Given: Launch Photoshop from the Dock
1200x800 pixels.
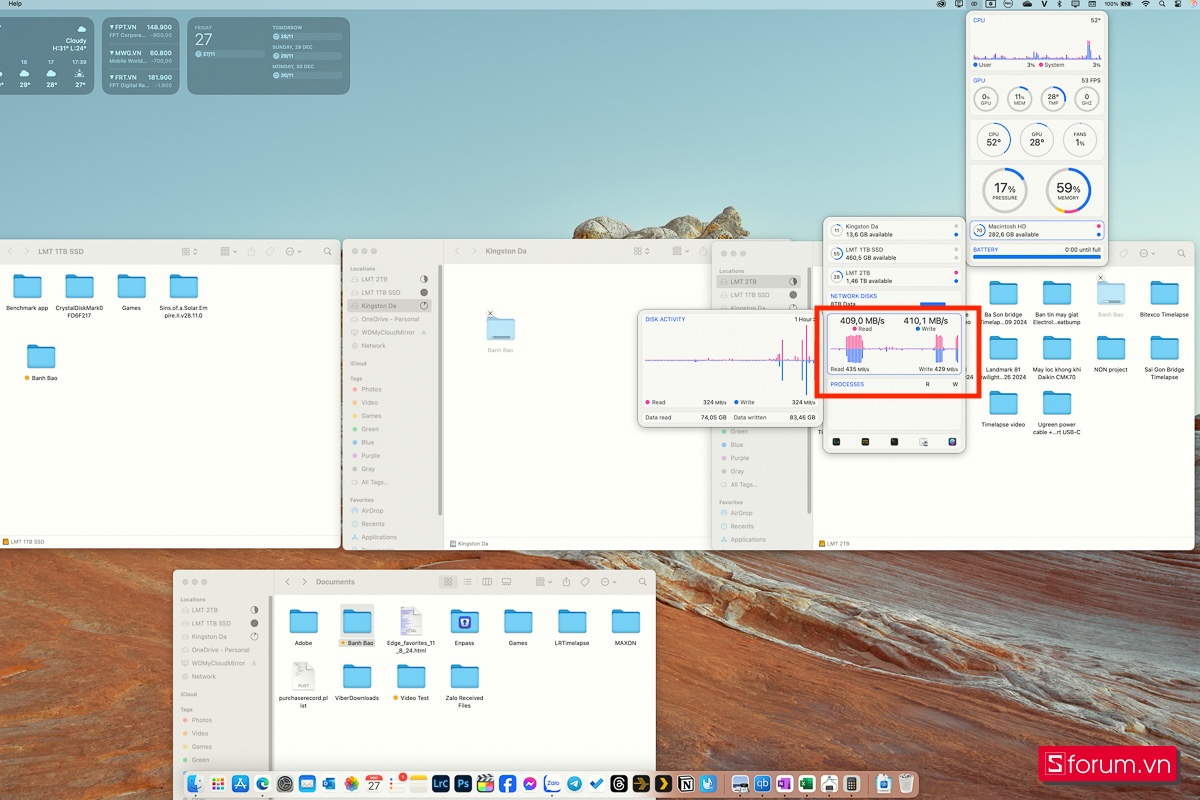Looking at the screenshot, I should pos(463,784).
